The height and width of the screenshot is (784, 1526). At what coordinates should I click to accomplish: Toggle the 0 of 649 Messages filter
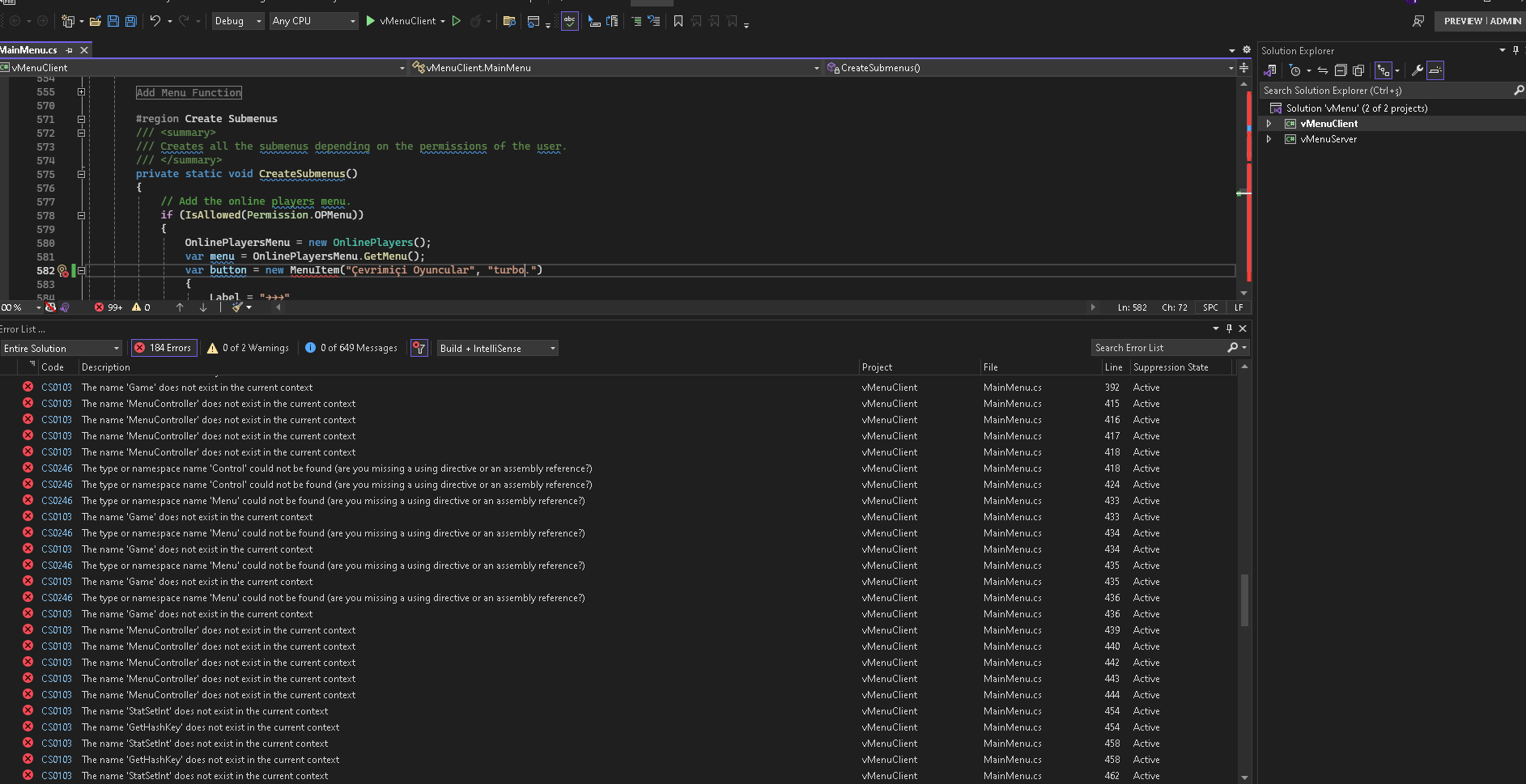pyautogui.click(x=351, y=348)
